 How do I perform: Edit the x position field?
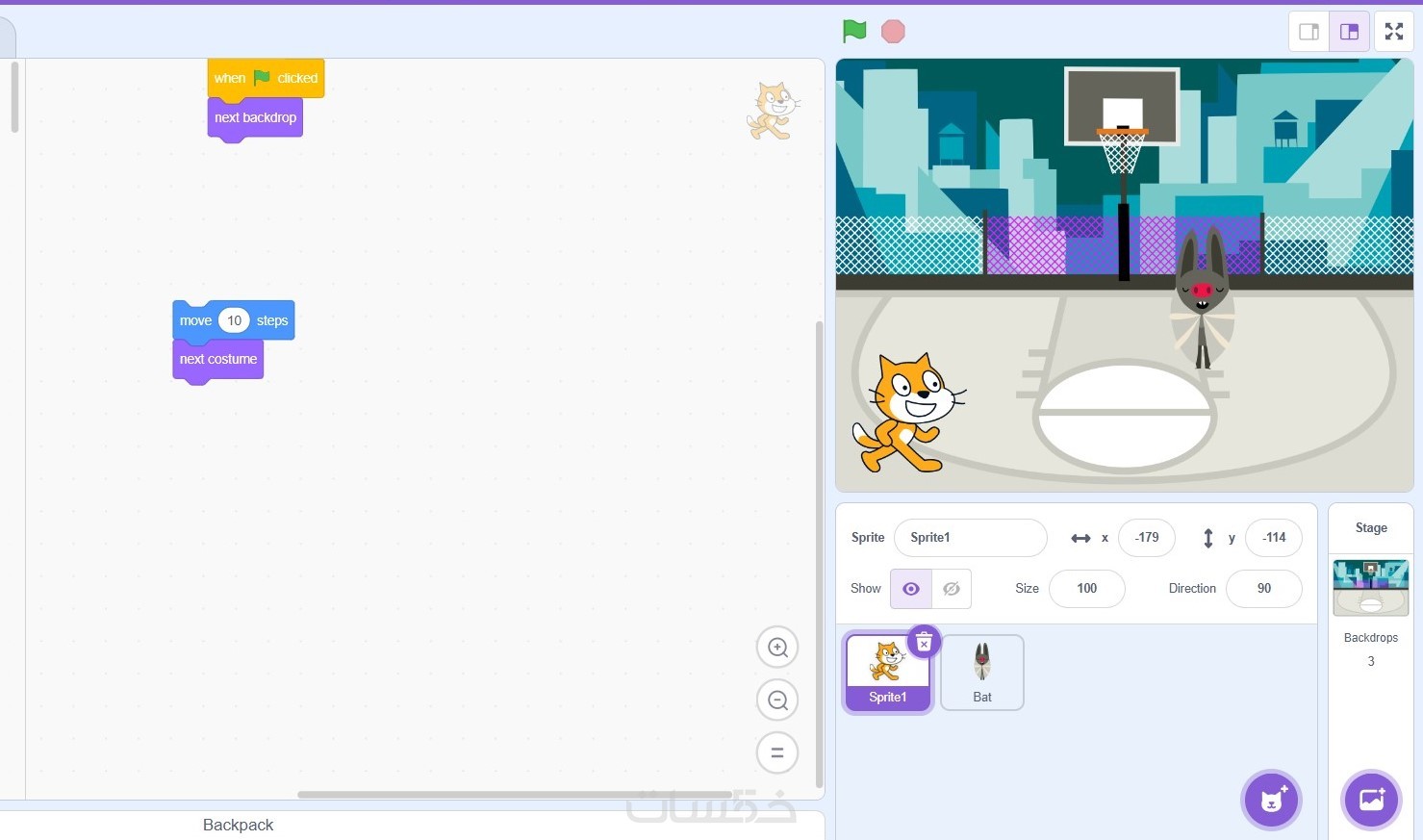(x=1147, y=538)
